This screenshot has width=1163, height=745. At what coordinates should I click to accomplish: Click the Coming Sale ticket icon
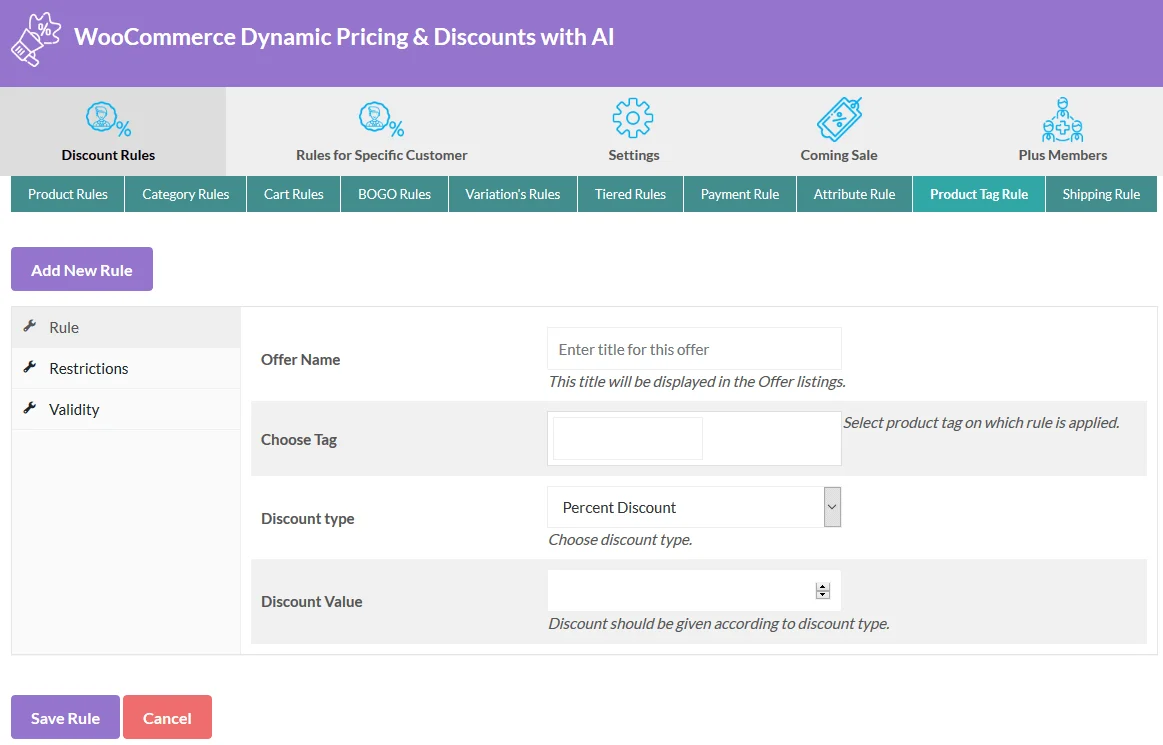click(838, 118)
